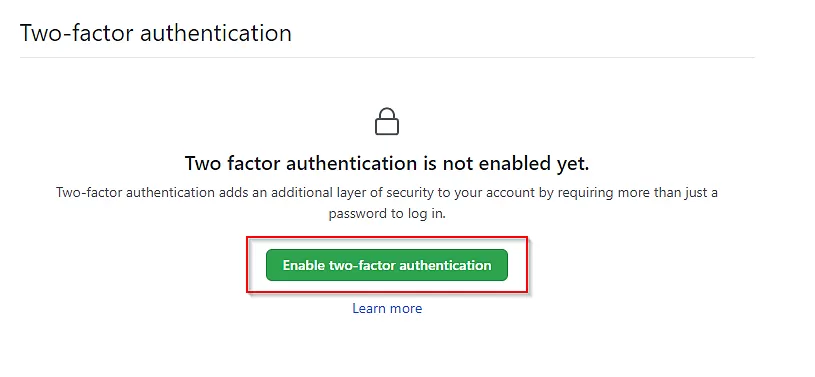Click the Two-factor authentication page title
Screen dimensions: 815x377
155,33
